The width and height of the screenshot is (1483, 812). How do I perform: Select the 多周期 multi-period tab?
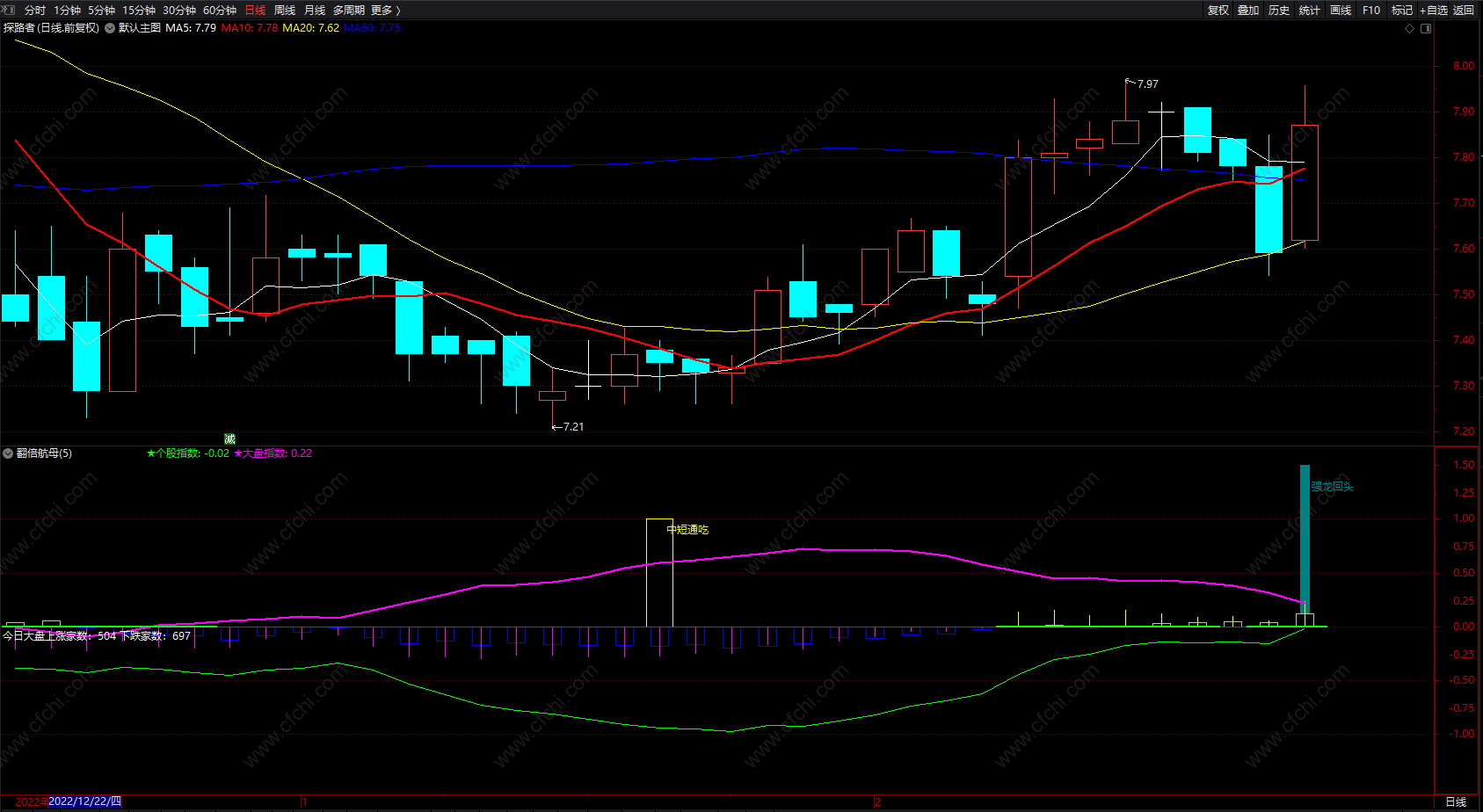pos(349,10)
